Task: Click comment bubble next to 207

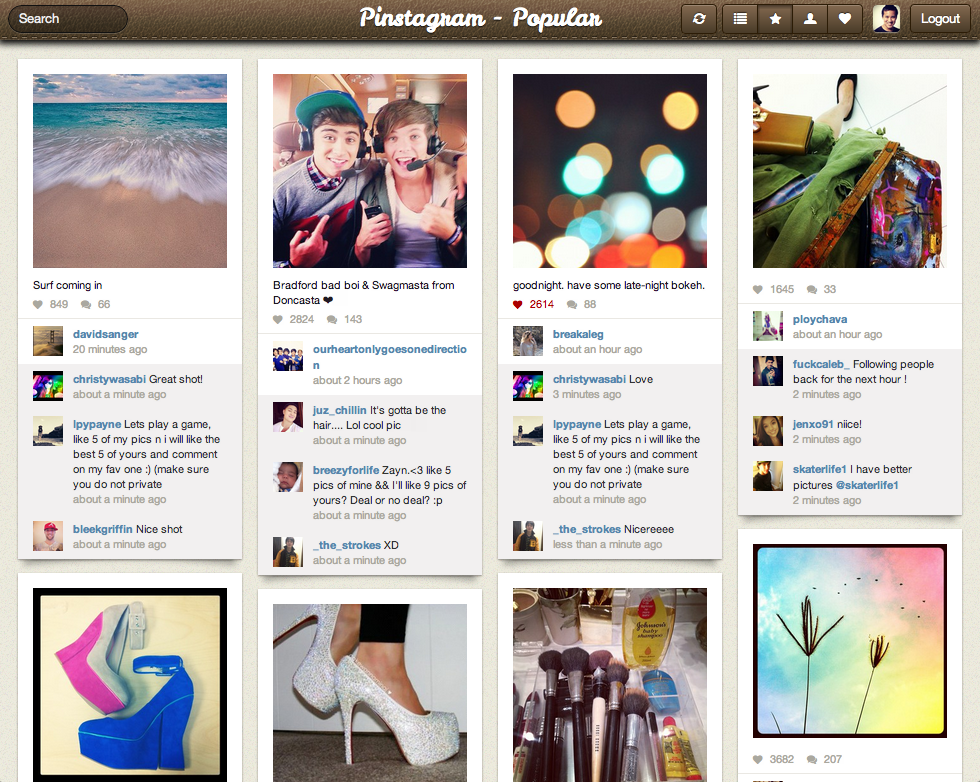Action: click(x=812, y=759)
